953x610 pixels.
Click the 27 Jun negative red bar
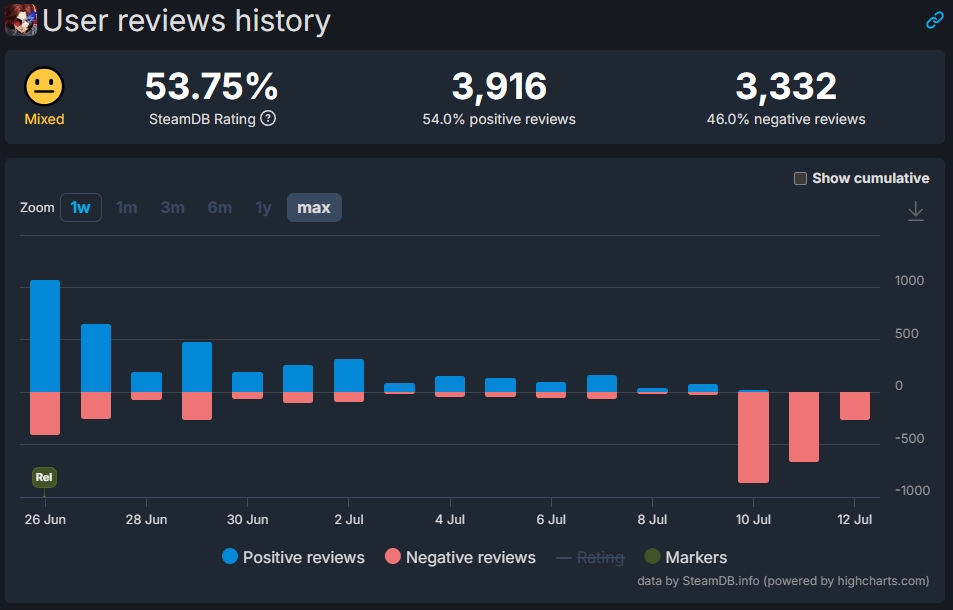click(x=96, y=405)
